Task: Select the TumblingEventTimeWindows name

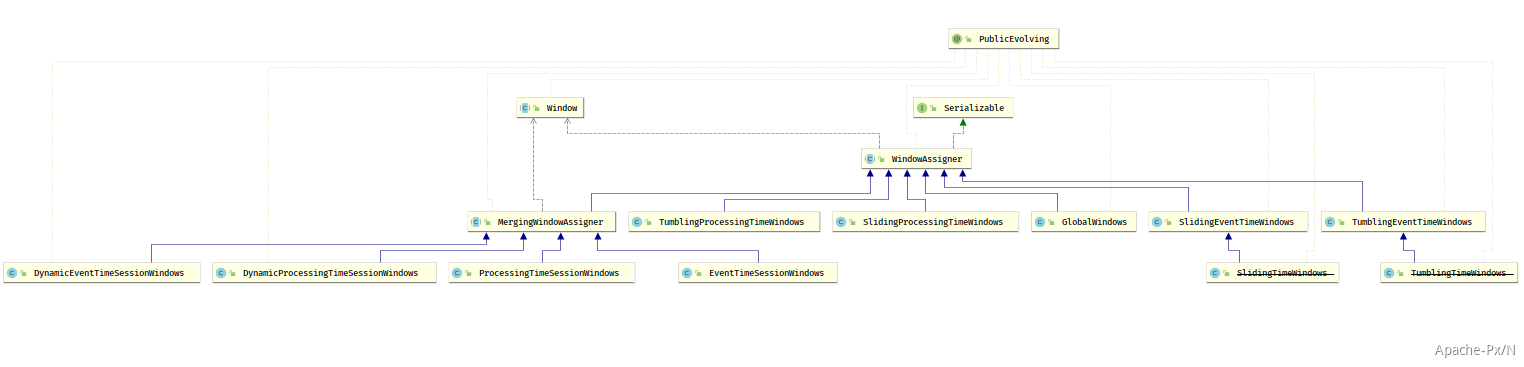Action: click(1412, 222)
